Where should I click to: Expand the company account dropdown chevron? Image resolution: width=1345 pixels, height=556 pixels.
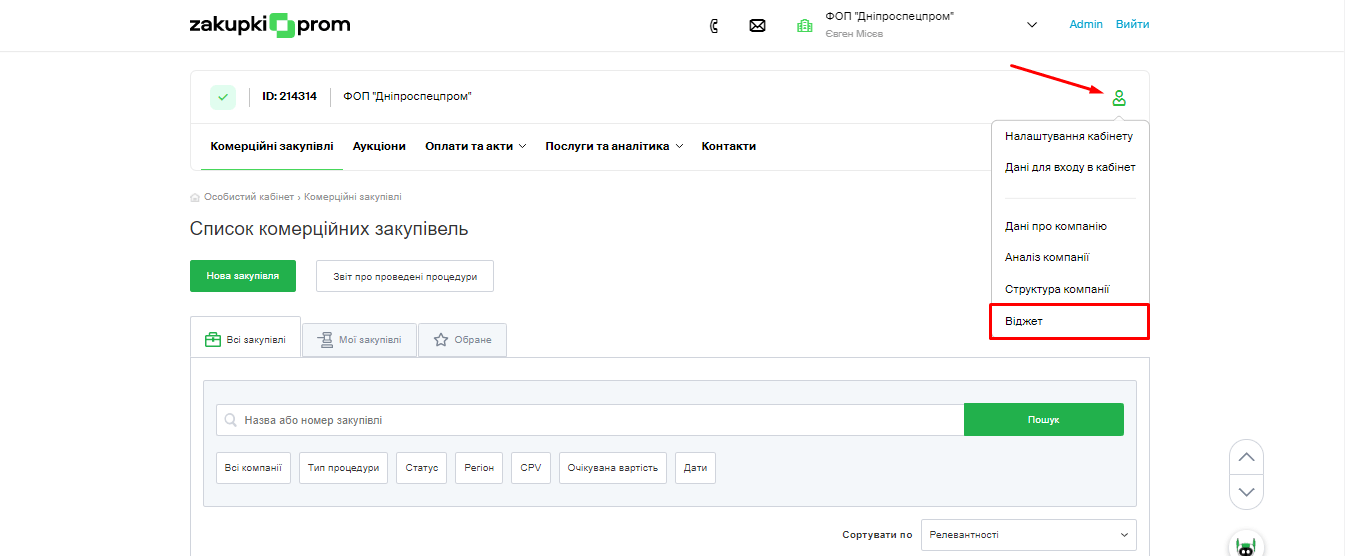click(x=1032, y=25)
